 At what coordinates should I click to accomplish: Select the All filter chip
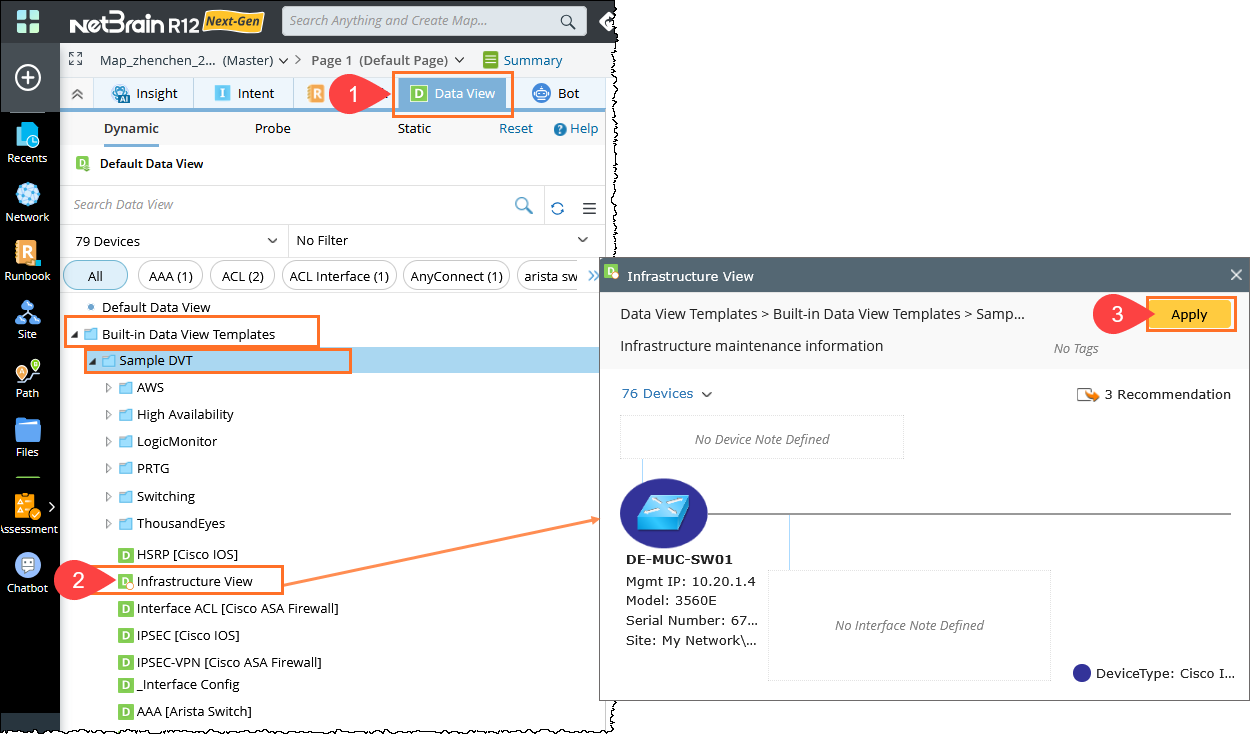pyautogui.click(x=95, y=276)
